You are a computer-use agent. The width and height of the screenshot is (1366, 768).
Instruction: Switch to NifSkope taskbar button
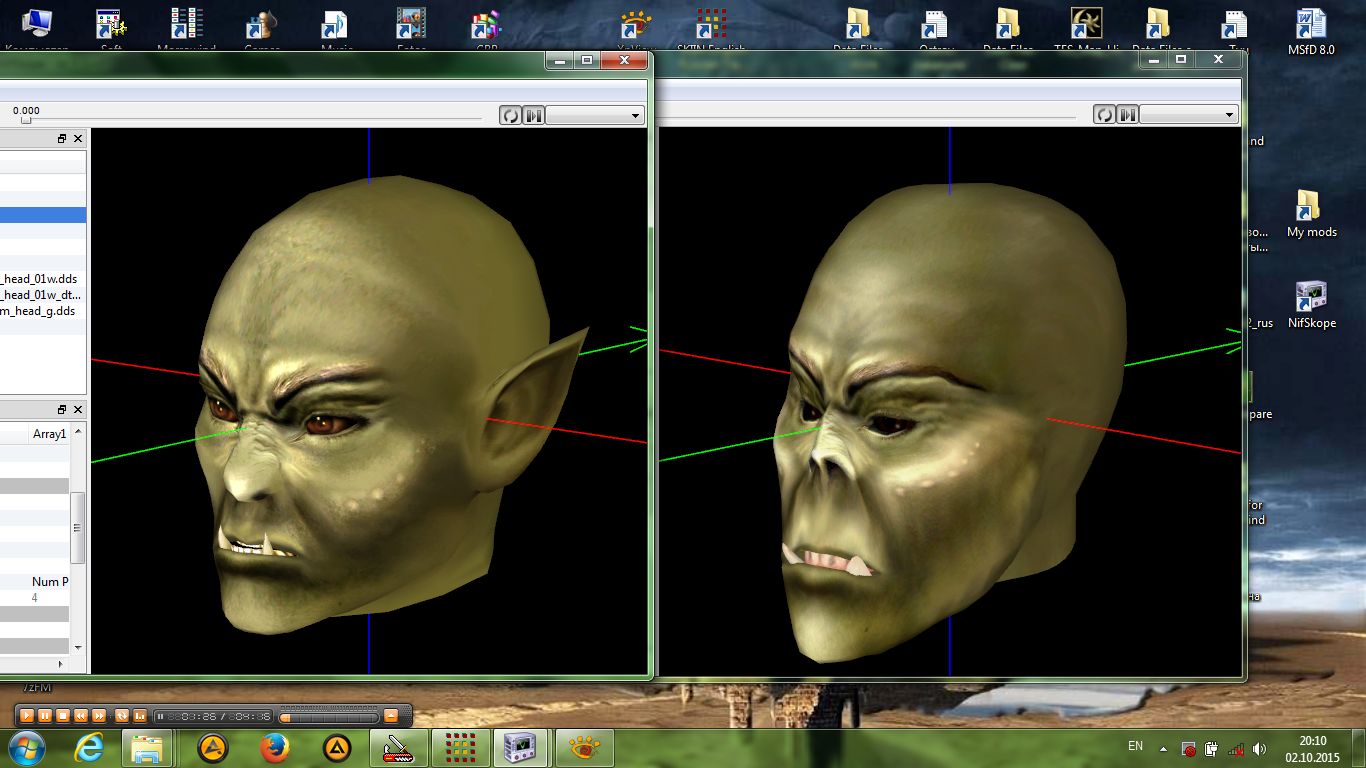click(522, 748)
